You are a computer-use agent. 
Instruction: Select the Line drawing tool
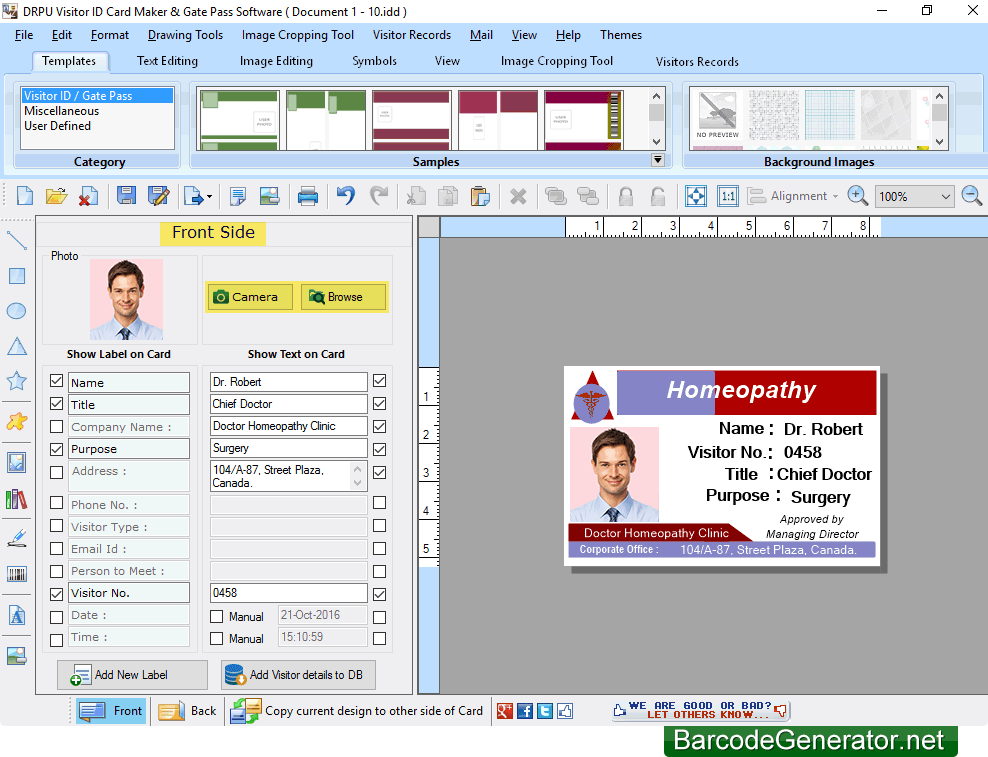pos(16,241)
